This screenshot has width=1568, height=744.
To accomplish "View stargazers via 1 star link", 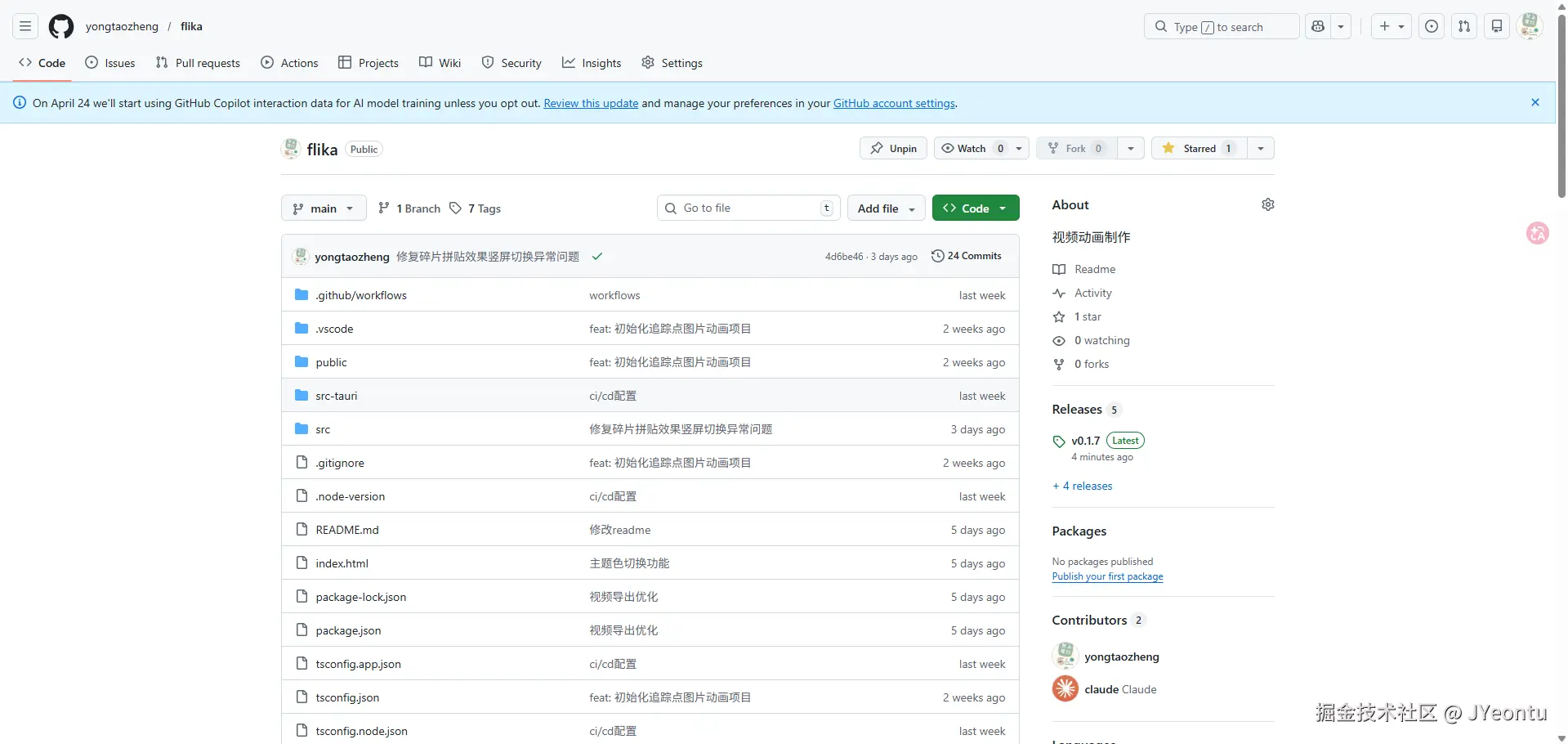I will tap(1088, 316).
